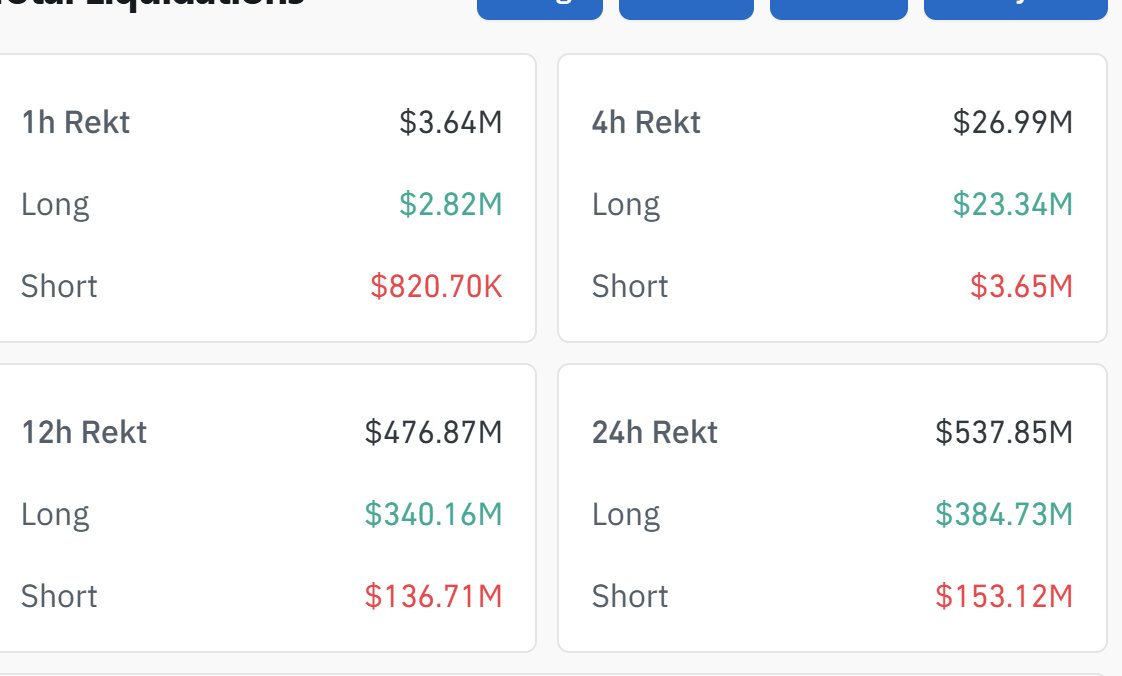The height and width of the screenshot is (676, 1122).
Task: Click the Short label in the 4h Rekt card
Action: tap(630, 286)
